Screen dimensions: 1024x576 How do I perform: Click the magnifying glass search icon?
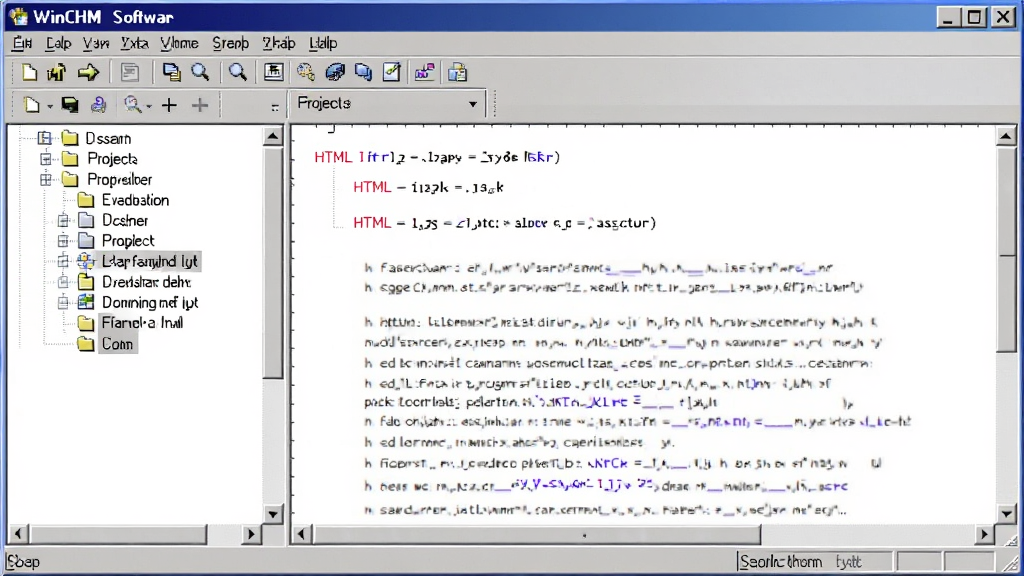(237, 72)
